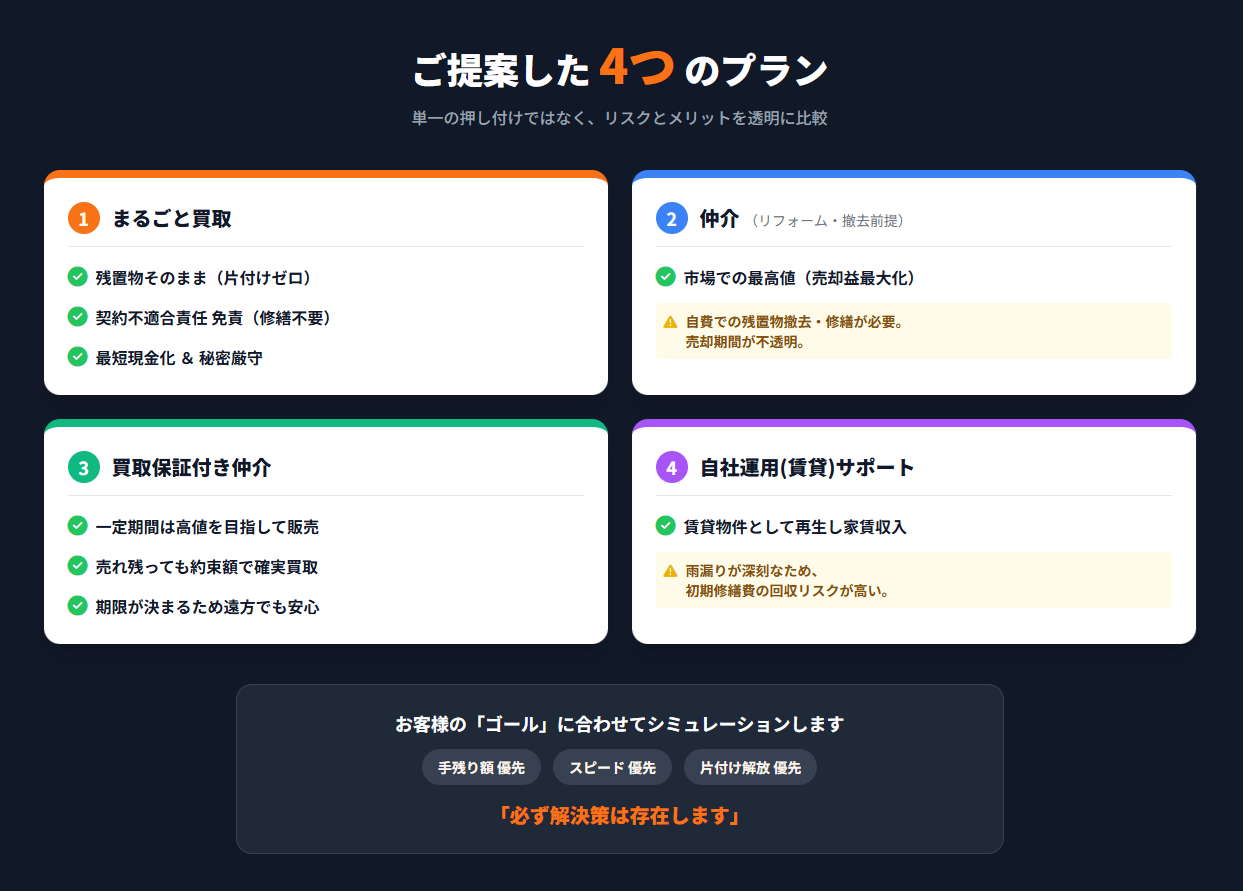Click the purple number 4 badge
This screenshot has height=891, width=1243.
(672, 467)
